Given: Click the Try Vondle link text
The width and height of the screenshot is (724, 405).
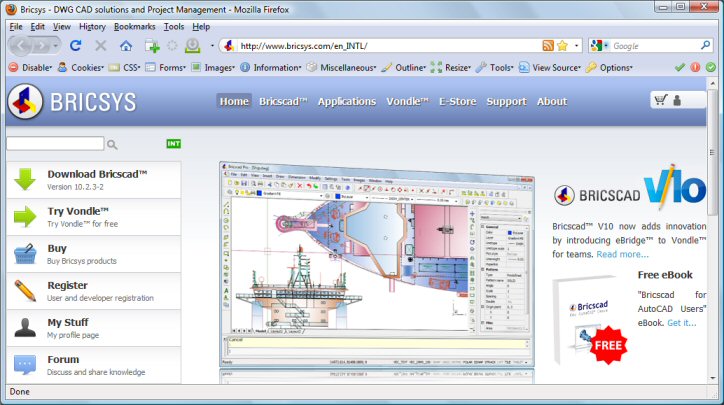Looking at the screenshot, I should point(78,211).
